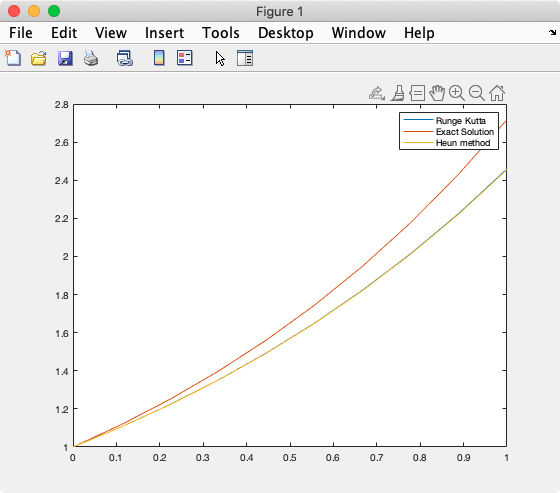This screenshot has height=493, width=560.
Task: Click the x-axis label 0.5
Action: click(x=290, y=458)
